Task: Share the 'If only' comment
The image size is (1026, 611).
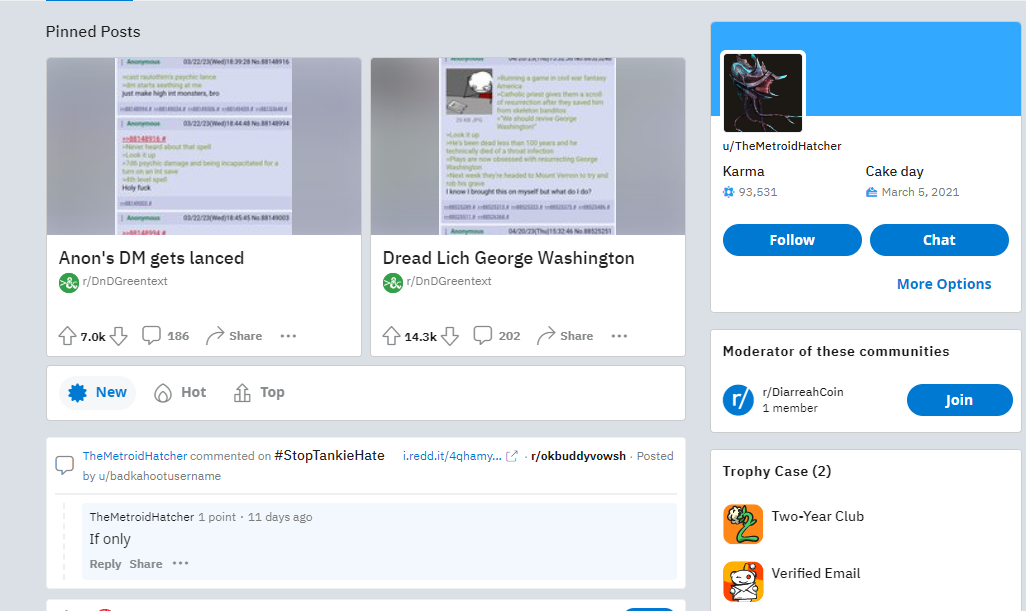Action: [146, 564]
